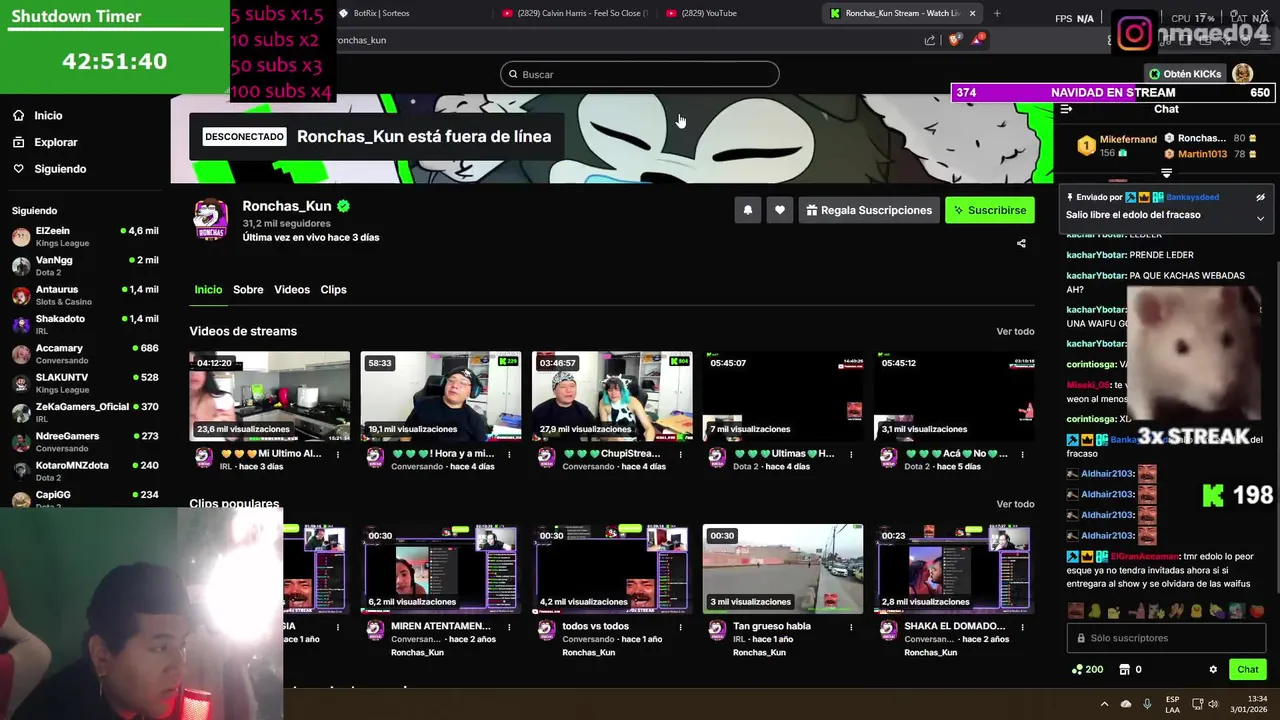
Task: Switch to Calvin Harris Feel So Close tab
Action: 574,13
